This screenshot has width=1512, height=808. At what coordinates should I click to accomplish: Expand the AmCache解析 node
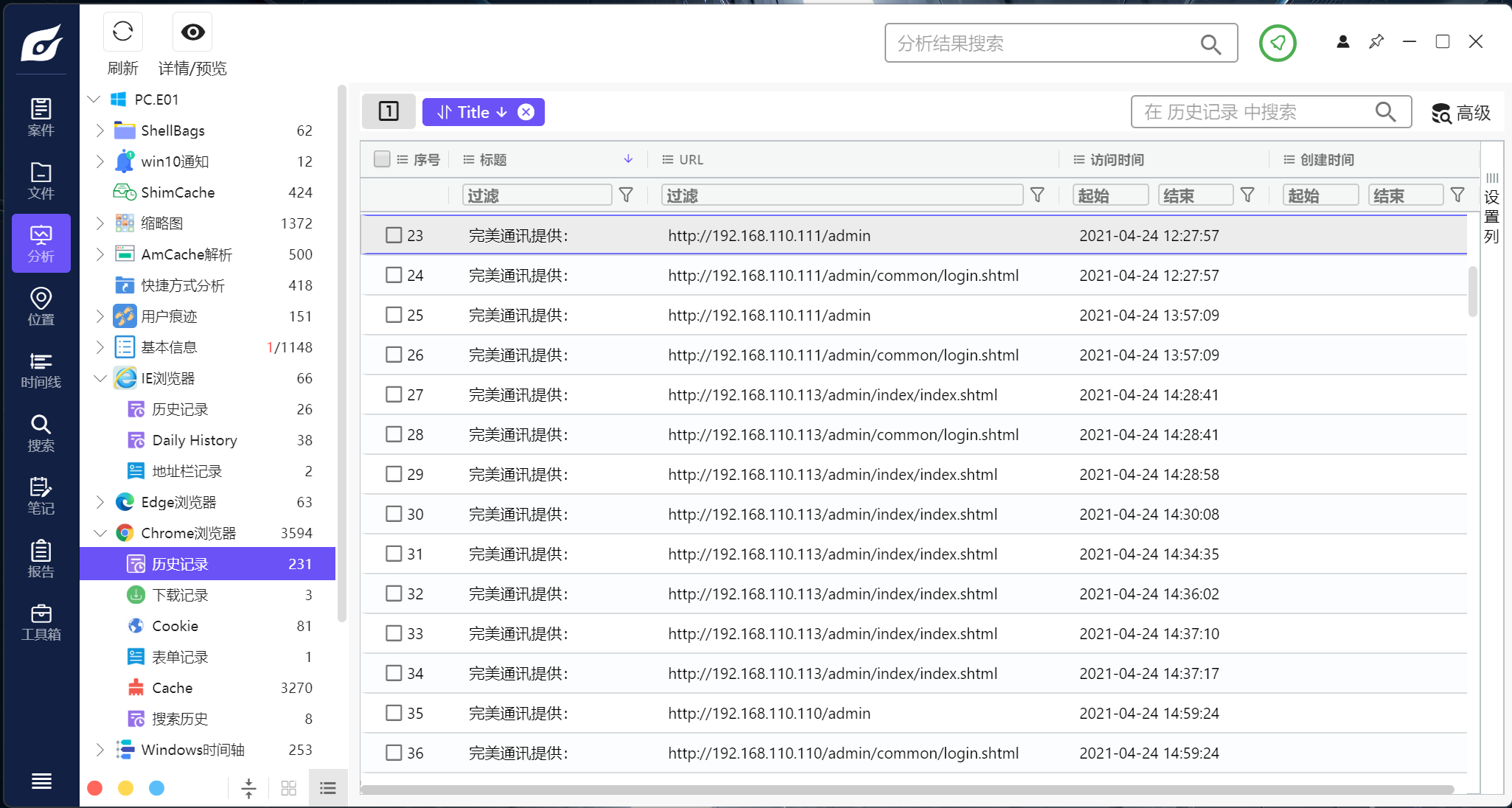point(100,254)
